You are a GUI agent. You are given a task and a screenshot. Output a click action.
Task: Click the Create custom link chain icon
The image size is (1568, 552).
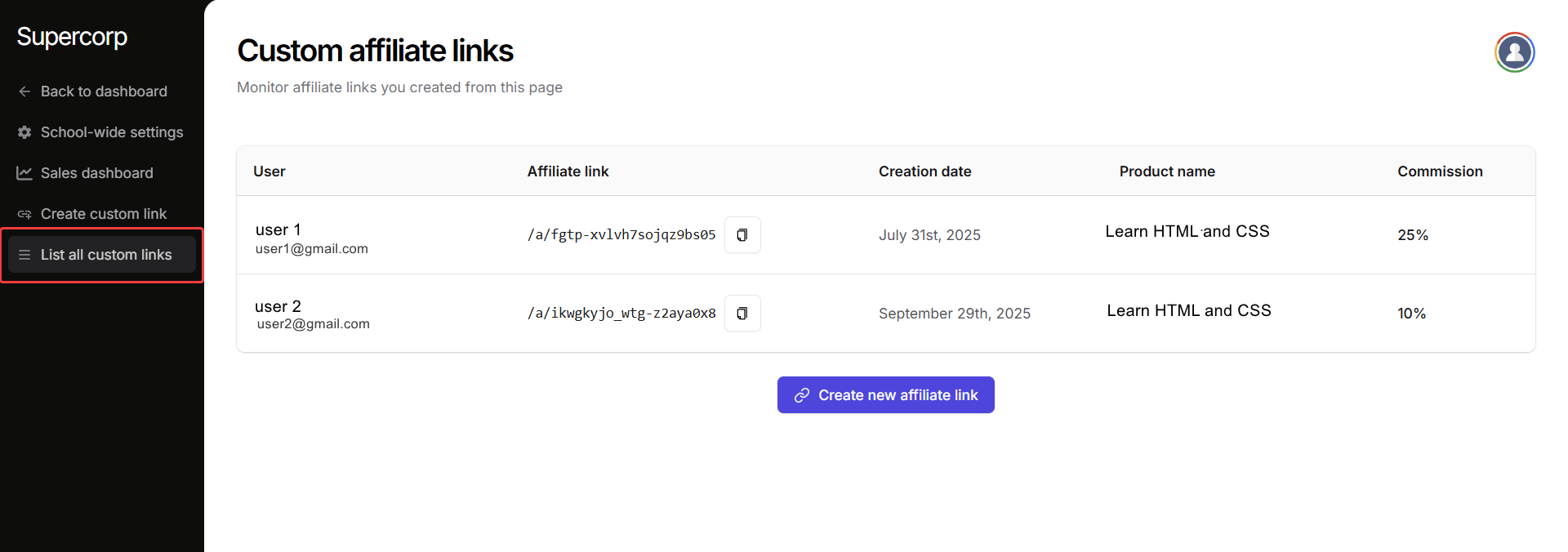[x=24, y=214]
